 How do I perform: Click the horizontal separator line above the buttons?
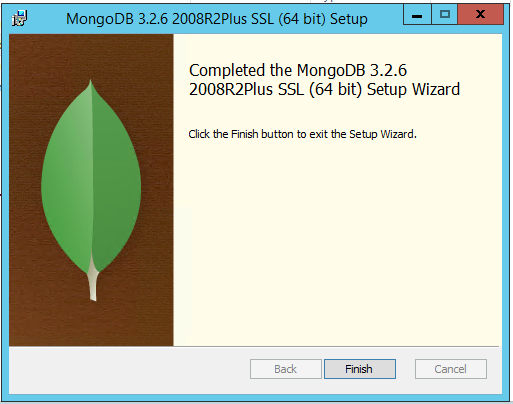[254, 347]
